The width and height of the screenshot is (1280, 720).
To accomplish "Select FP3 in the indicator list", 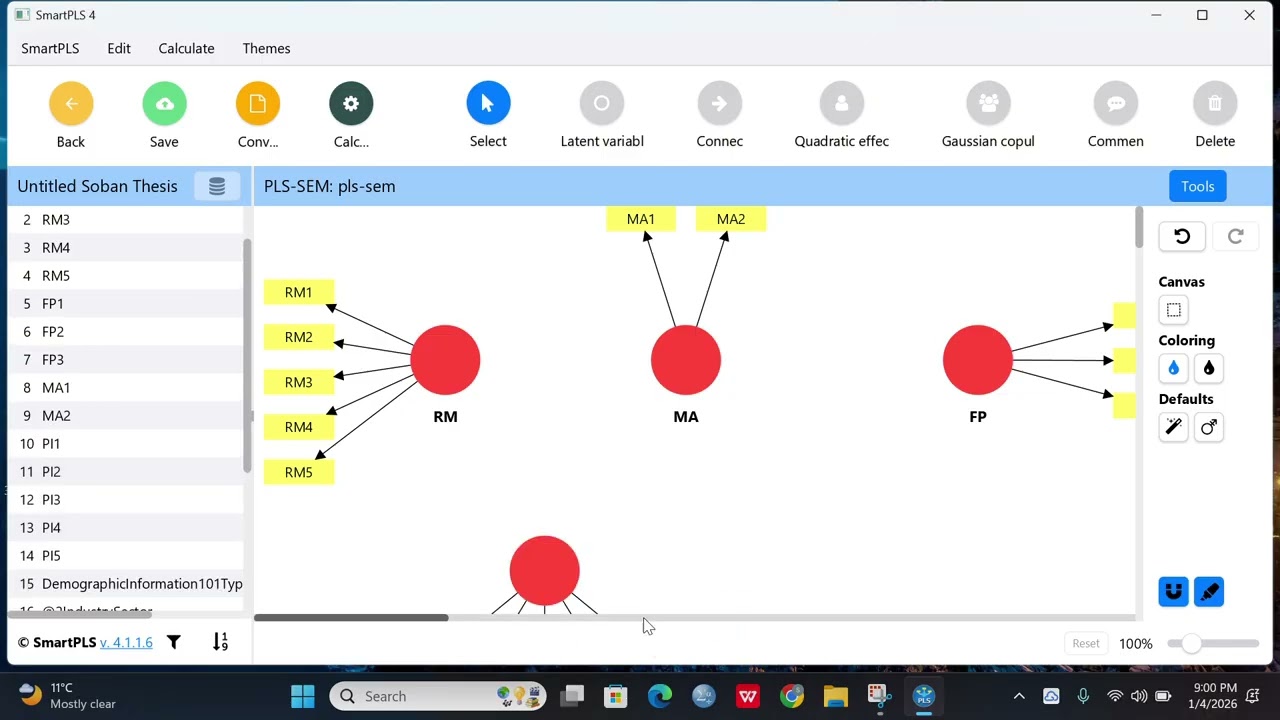I will pyautogui.click(x=126, y=360).
